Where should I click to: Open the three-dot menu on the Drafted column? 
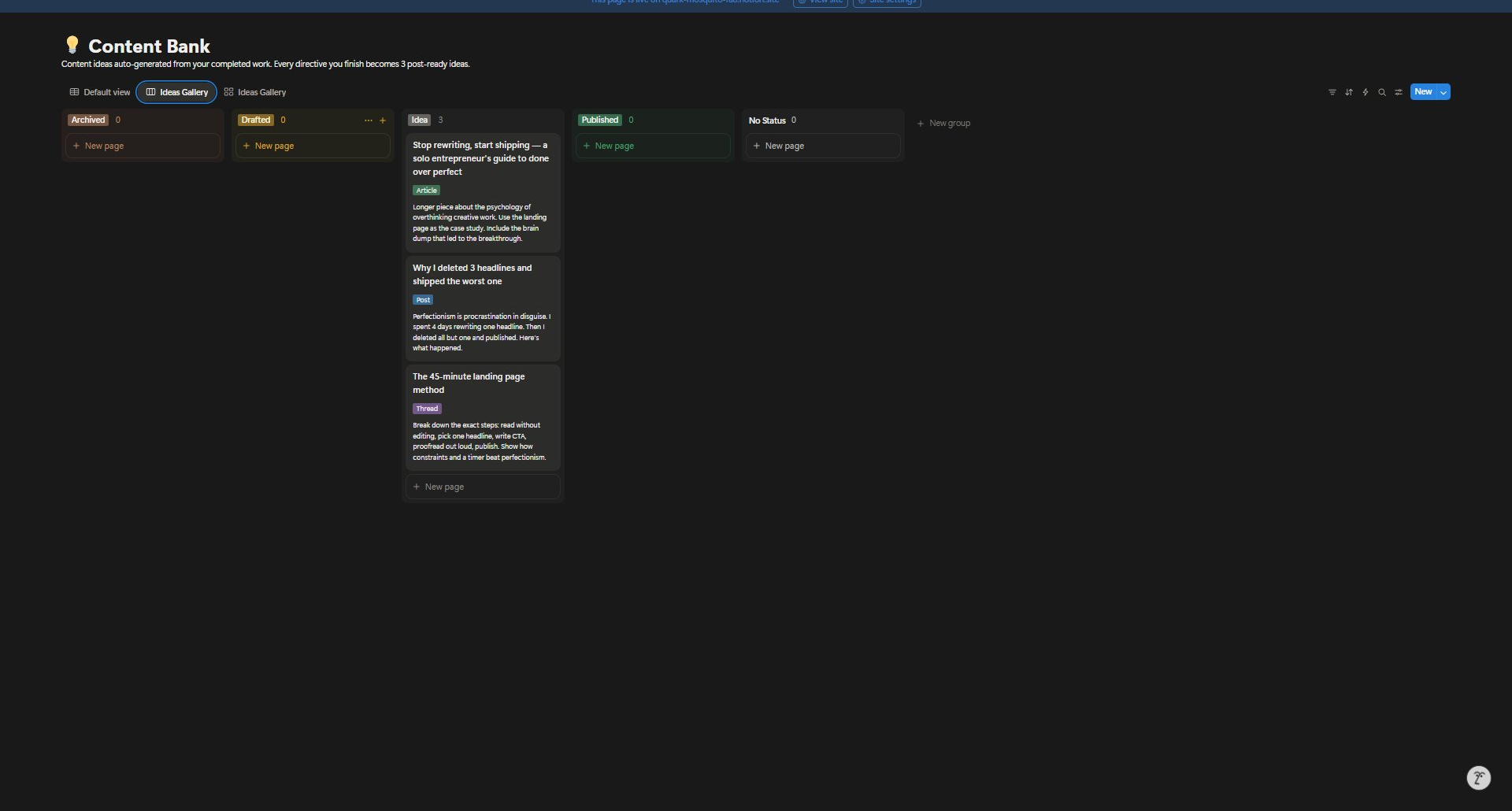pos(368,120)
